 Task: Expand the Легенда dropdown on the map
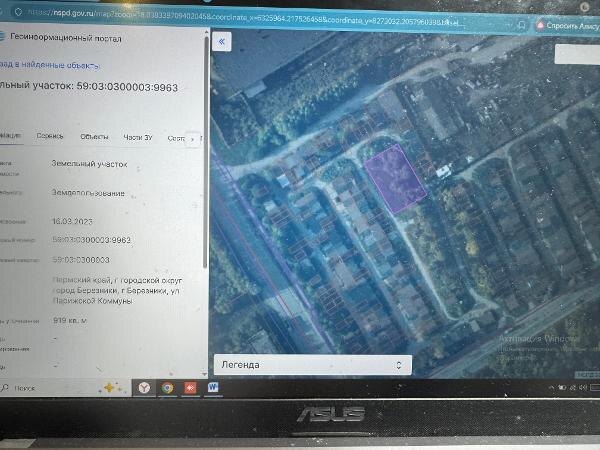313,365
